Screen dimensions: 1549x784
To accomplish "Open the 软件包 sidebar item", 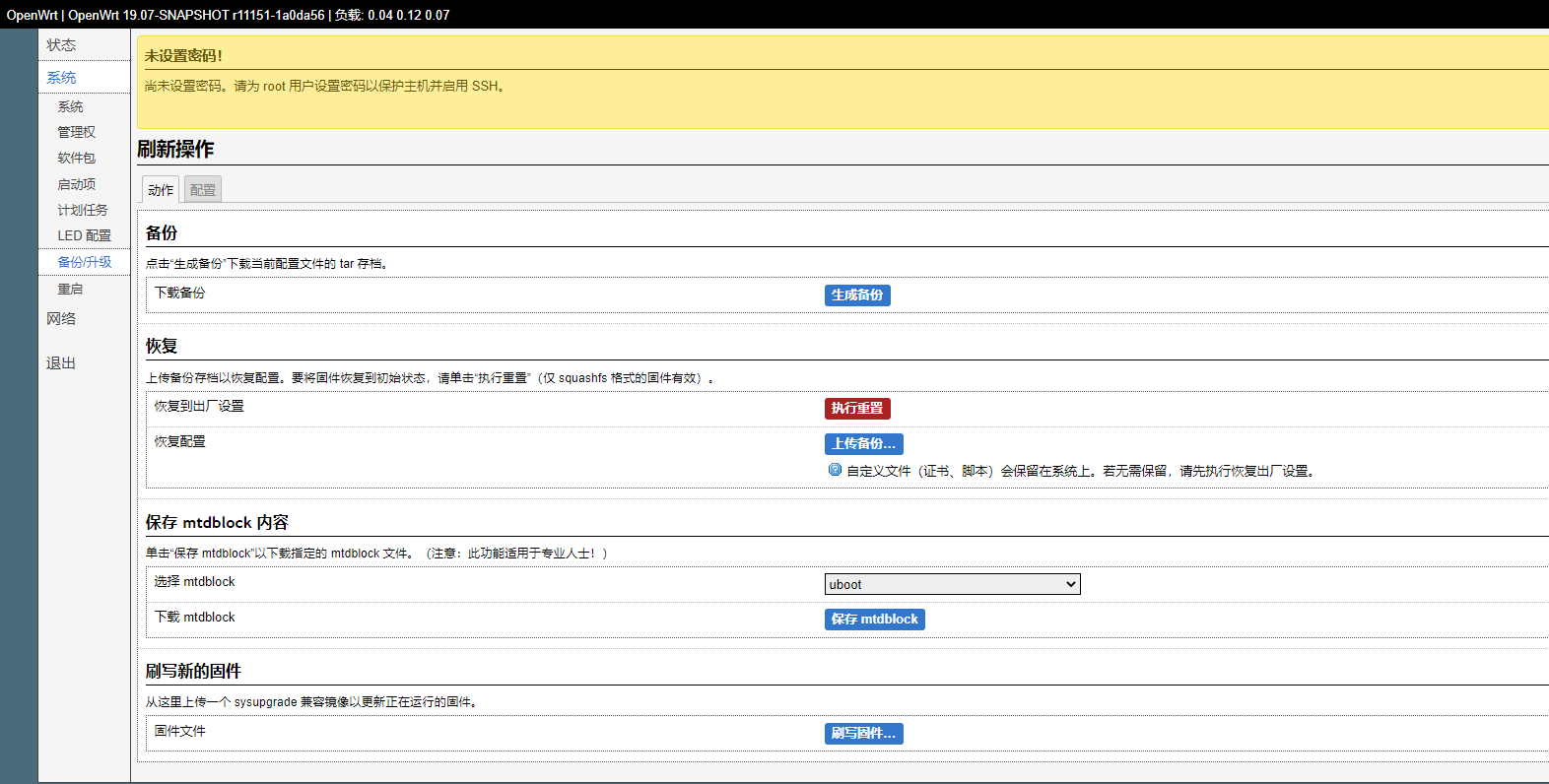I will [76, 158].
